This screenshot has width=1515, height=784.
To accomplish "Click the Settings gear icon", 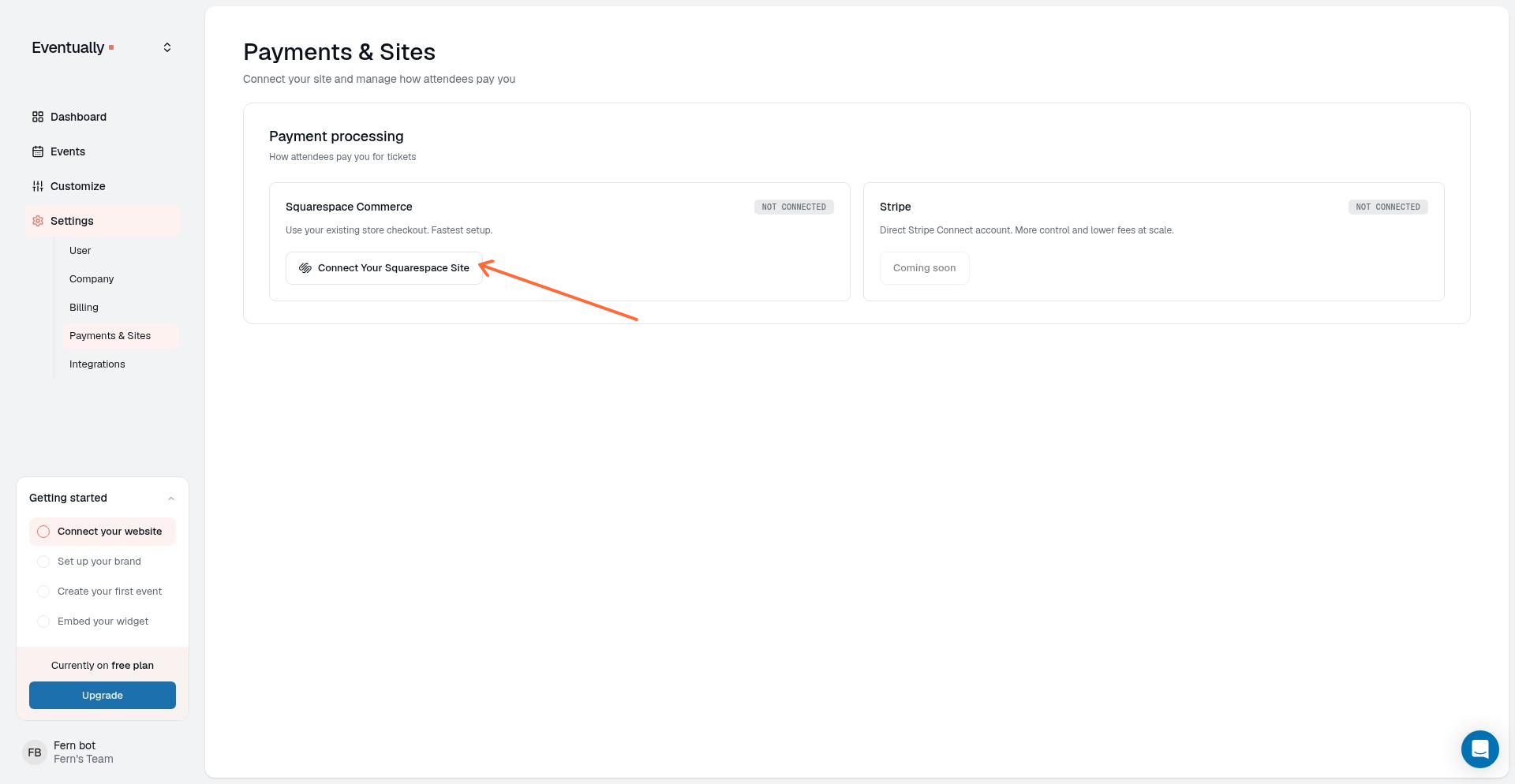I will tap(38, 221).
